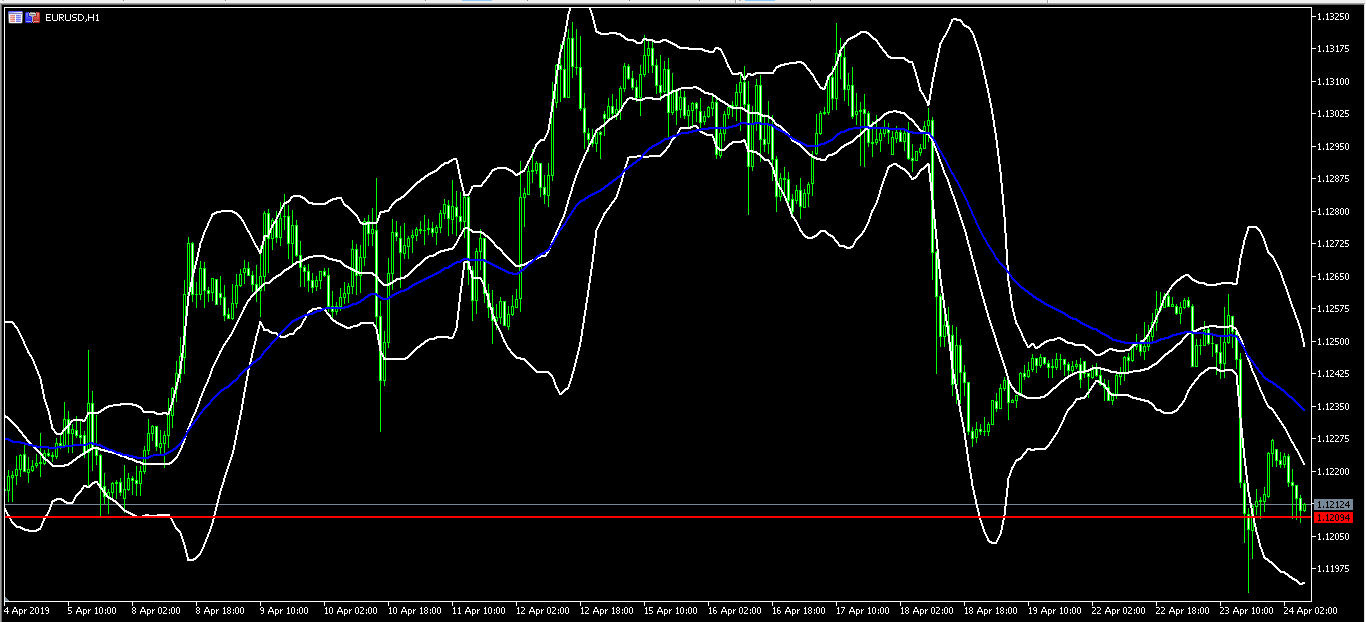Open the one-click trading panel icon
The image size is (1366, 622).
(33, 18)
